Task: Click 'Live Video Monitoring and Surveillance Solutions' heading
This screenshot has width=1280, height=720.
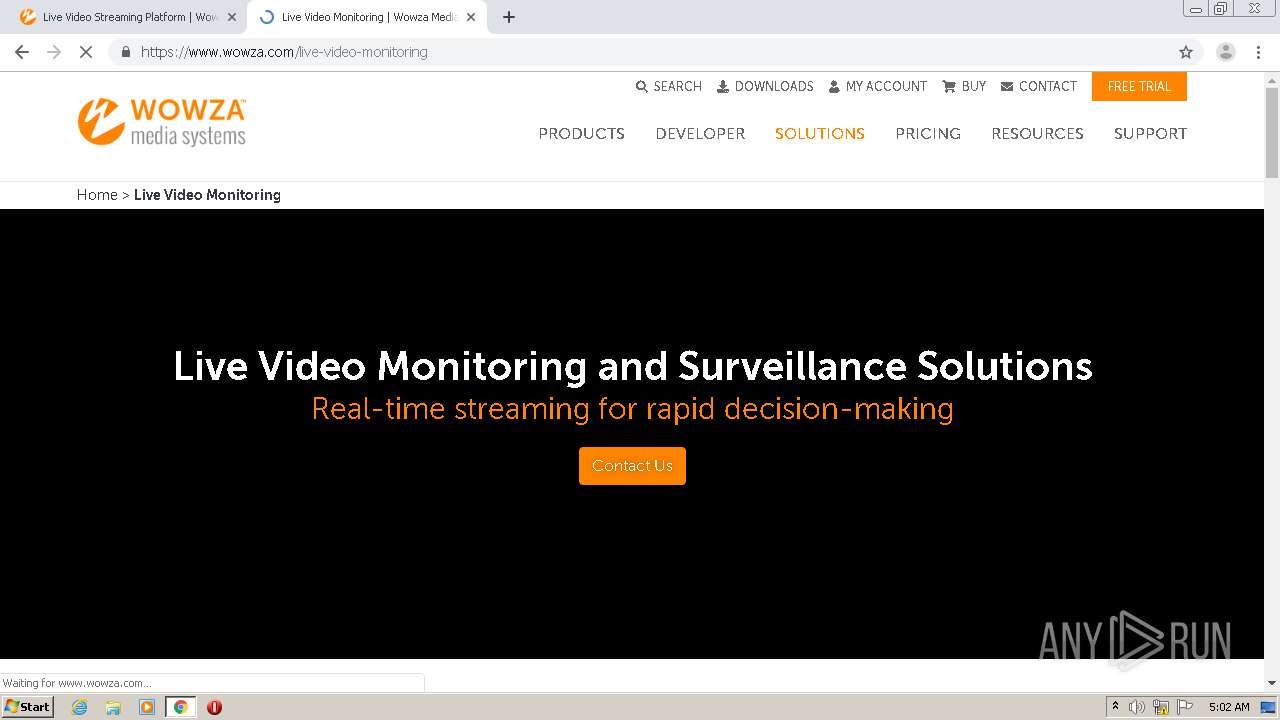Action: 632,366
